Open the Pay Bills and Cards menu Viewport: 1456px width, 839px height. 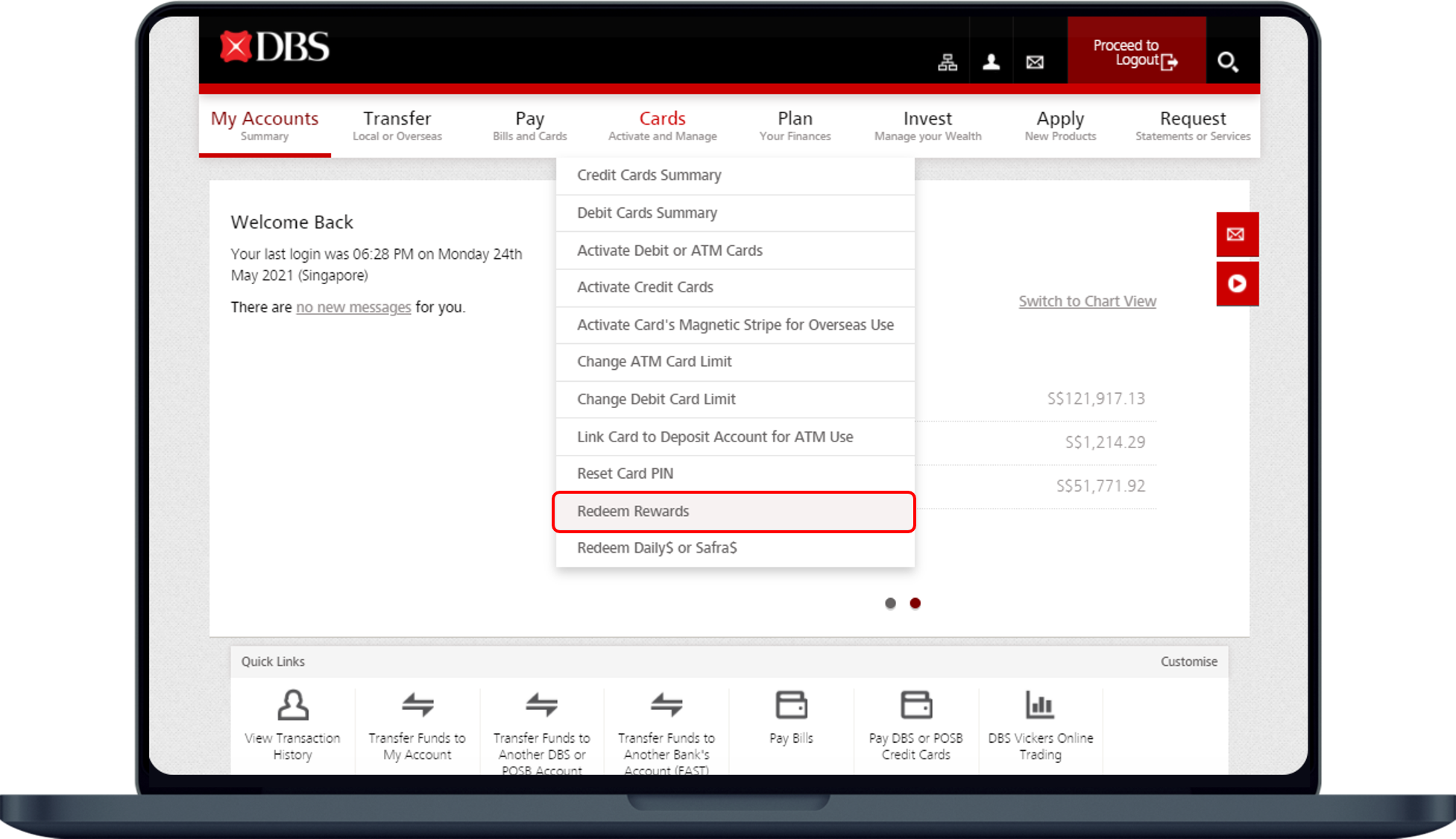(x=530, y=125)
